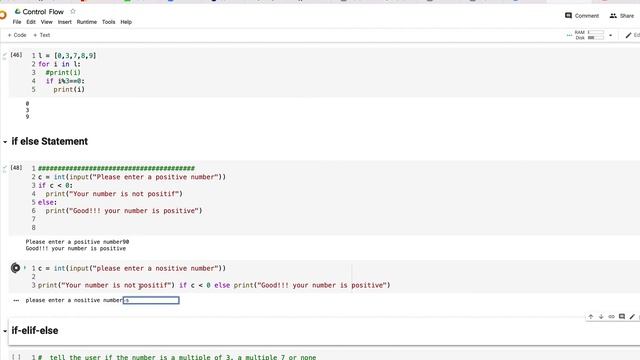640x360 pixels.
Task: Add a new Text cell
Action: point(42,35)
